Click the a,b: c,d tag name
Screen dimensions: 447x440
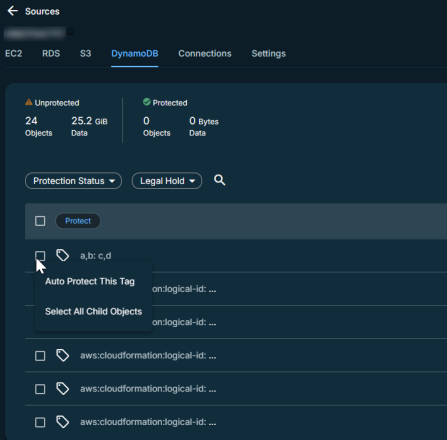coord(96,256)
